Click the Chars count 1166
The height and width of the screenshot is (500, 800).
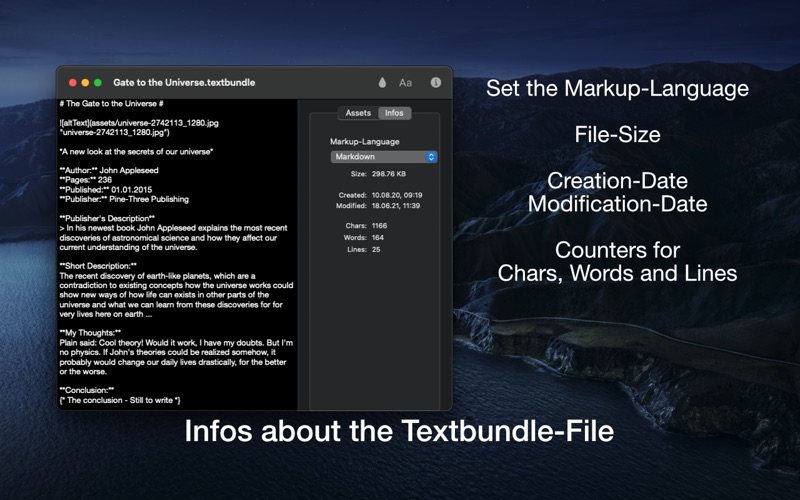[379, 226]
